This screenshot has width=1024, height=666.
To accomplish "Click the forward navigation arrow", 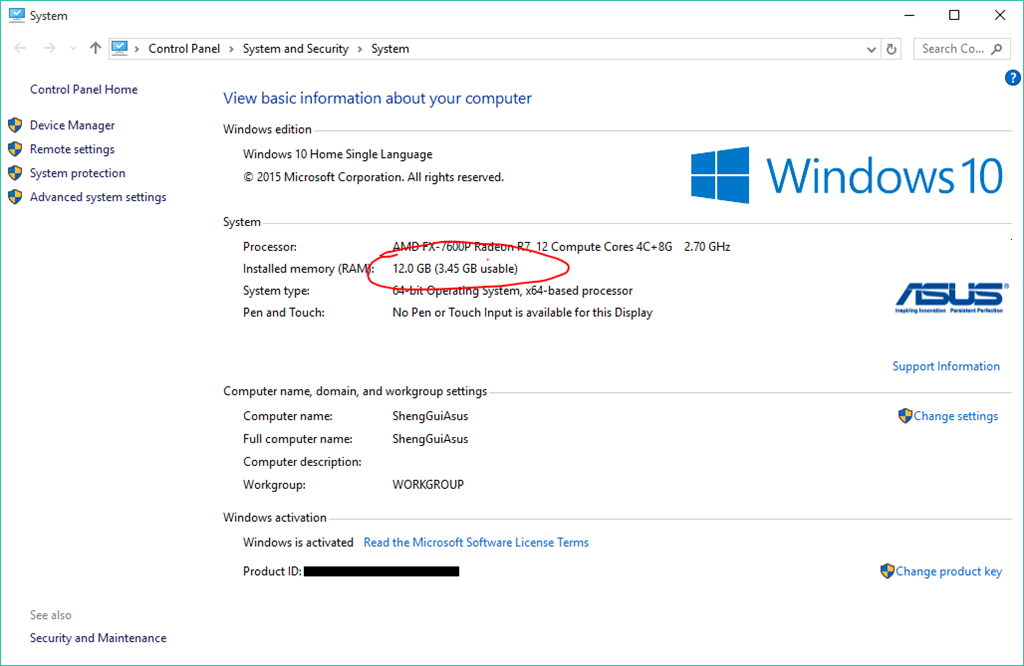I will coord(50,48).
